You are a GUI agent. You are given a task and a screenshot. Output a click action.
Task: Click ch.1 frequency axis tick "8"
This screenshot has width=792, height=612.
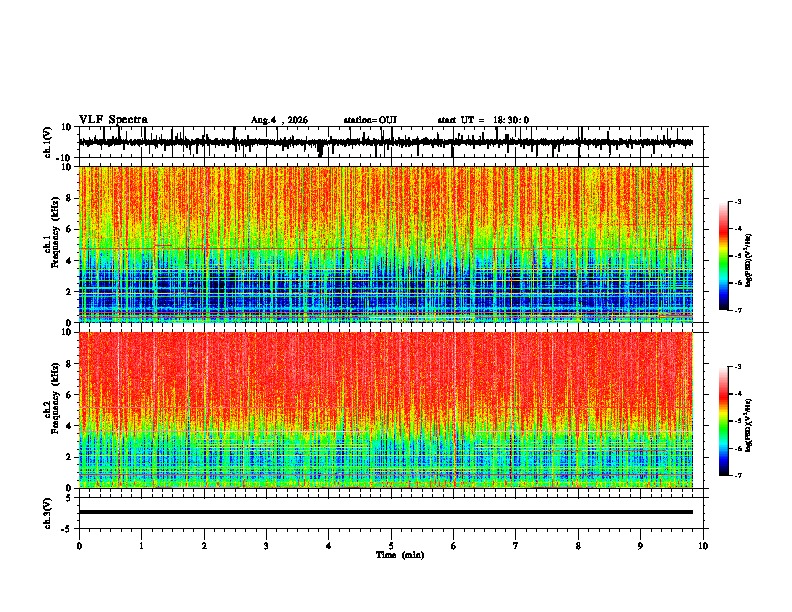(x=70, y=198)
